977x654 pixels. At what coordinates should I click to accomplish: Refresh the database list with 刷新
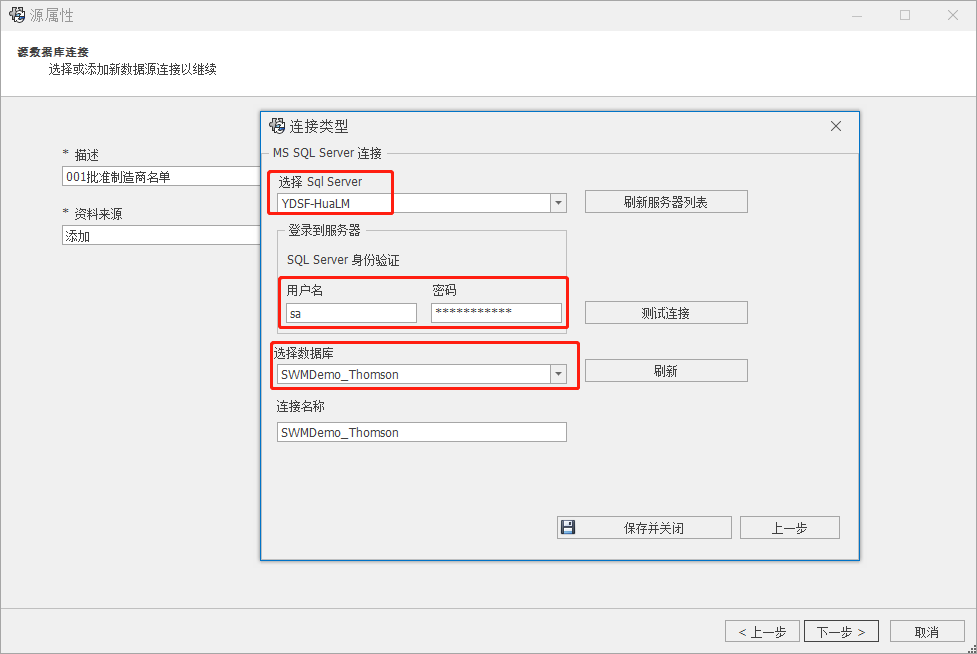click(666, 371)
